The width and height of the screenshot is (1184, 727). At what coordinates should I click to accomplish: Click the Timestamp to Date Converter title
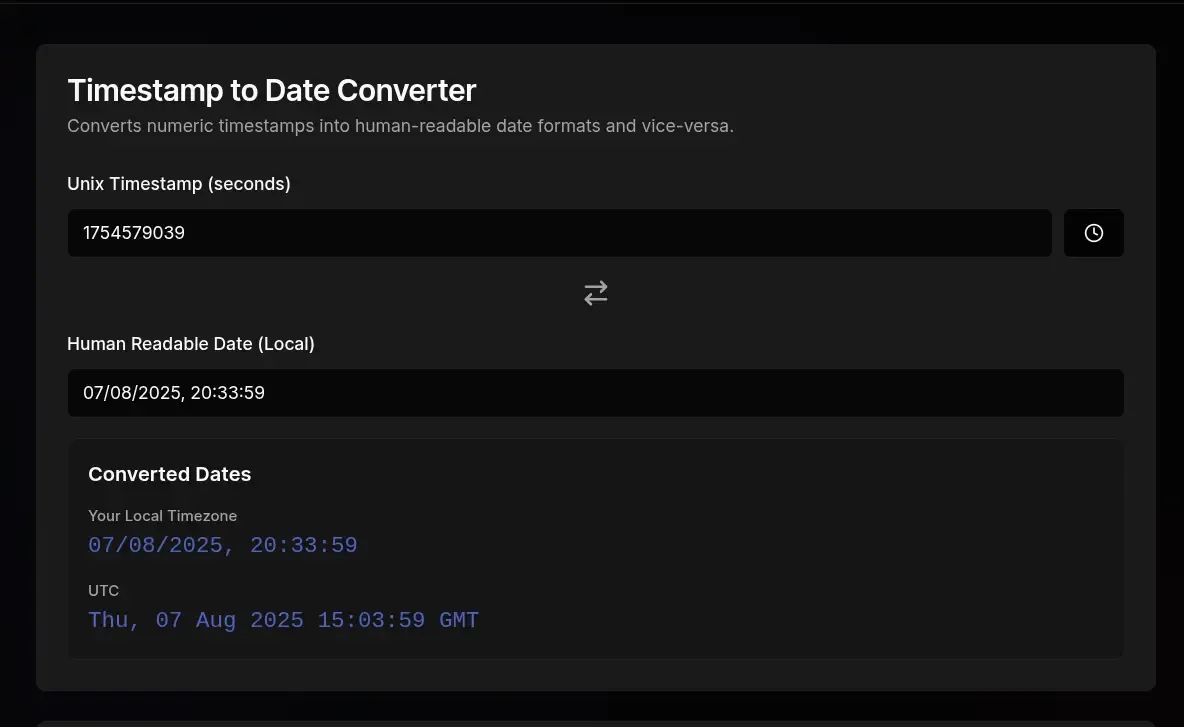(271, 90)
